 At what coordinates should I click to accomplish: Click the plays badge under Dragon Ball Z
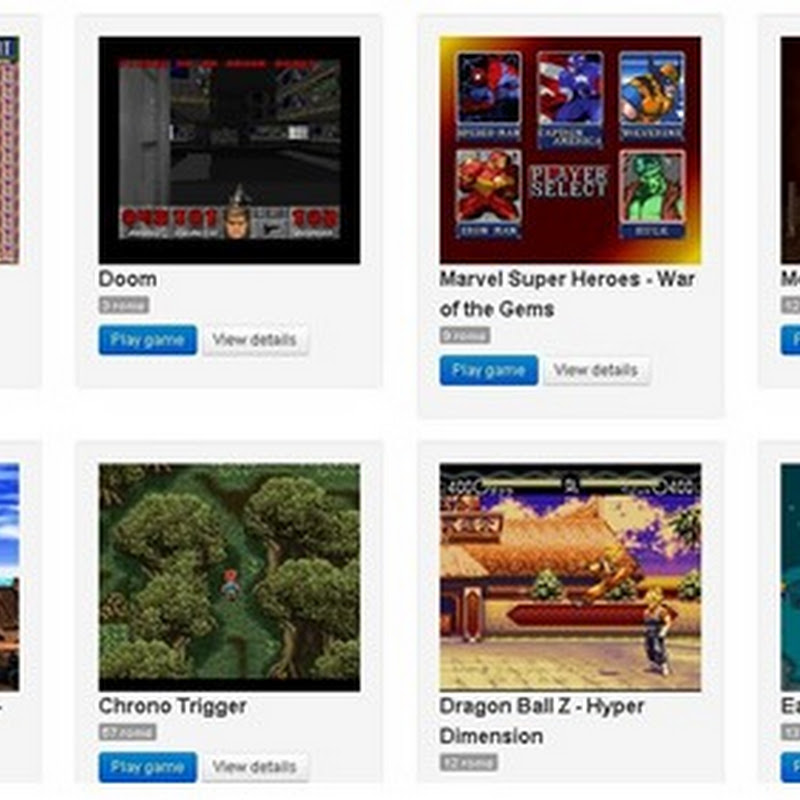point(468,762)
